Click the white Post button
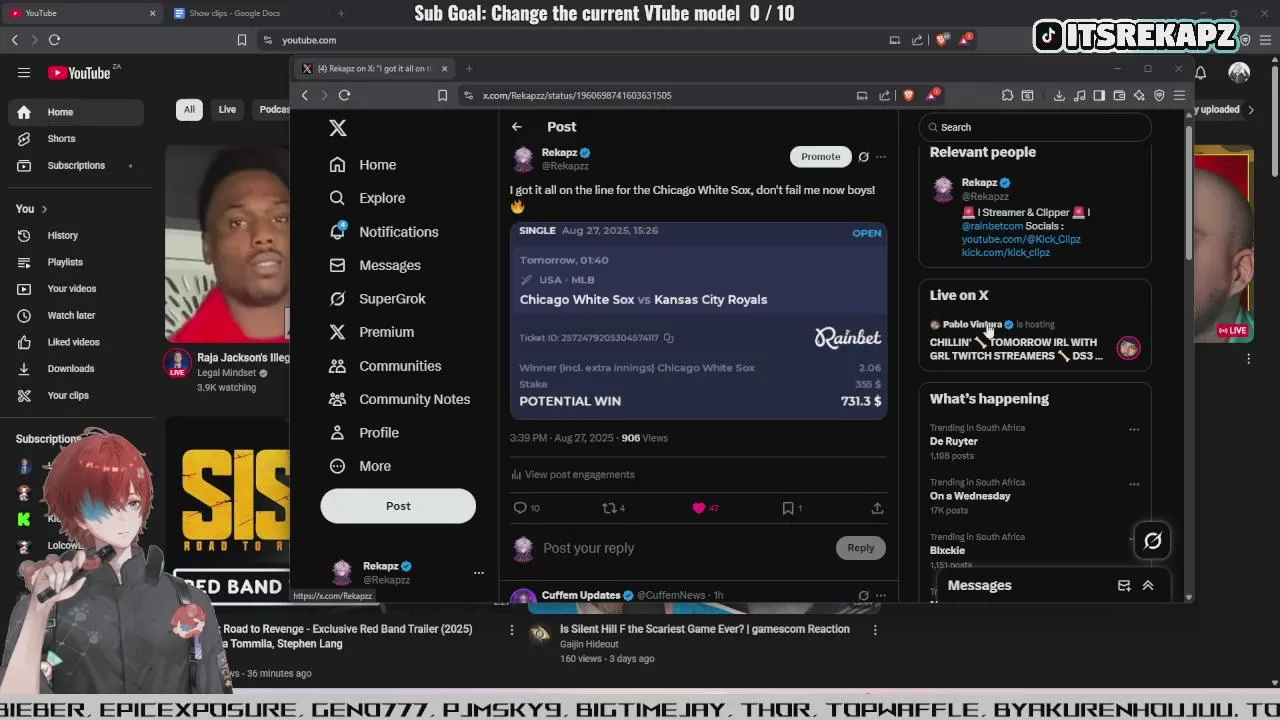Image resolution: width=1280 pixels, height=720 pixels. click(398, 506)
